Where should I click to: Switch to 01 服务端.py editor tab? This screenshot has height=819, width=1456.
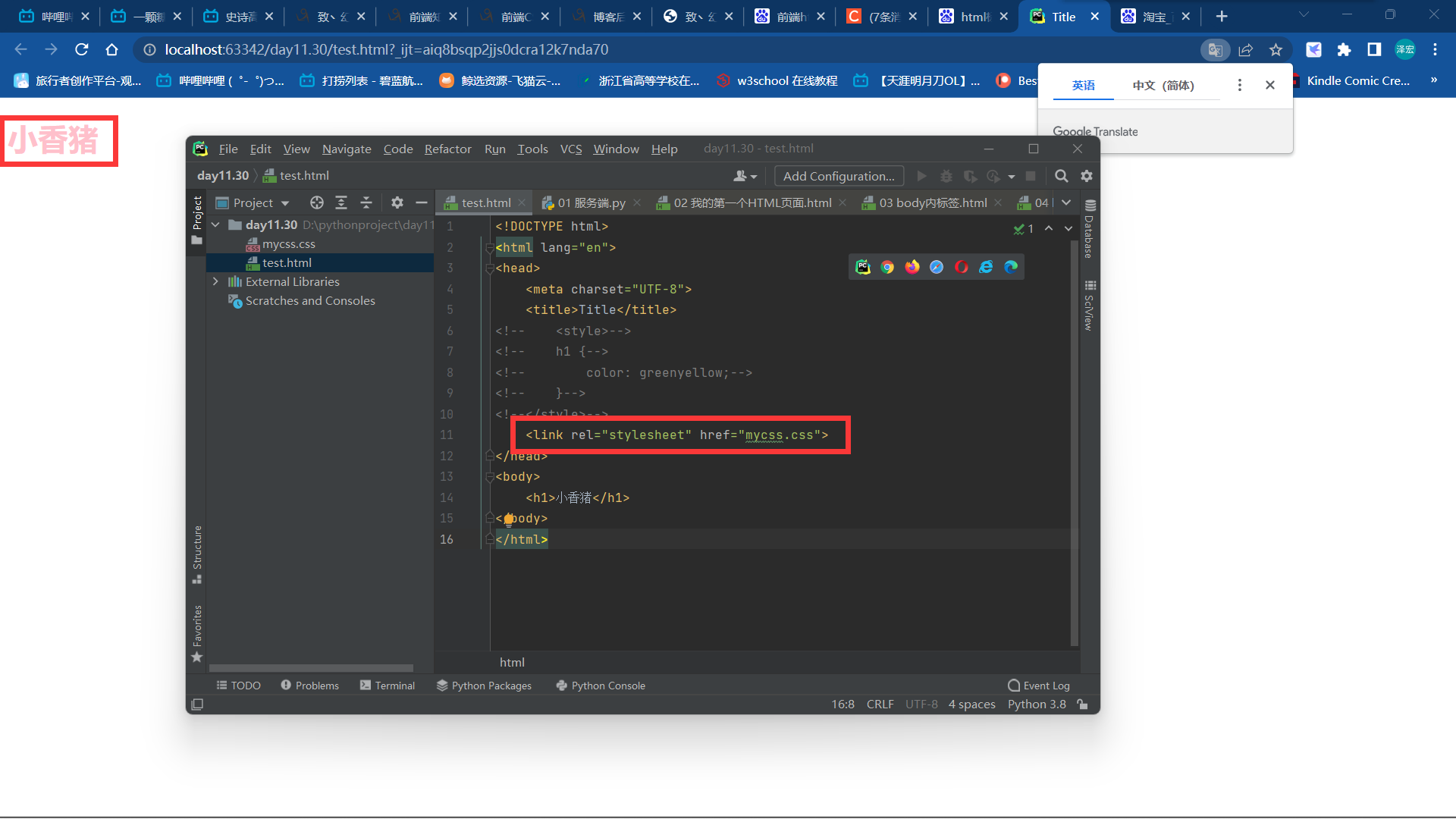pos(584,202)
